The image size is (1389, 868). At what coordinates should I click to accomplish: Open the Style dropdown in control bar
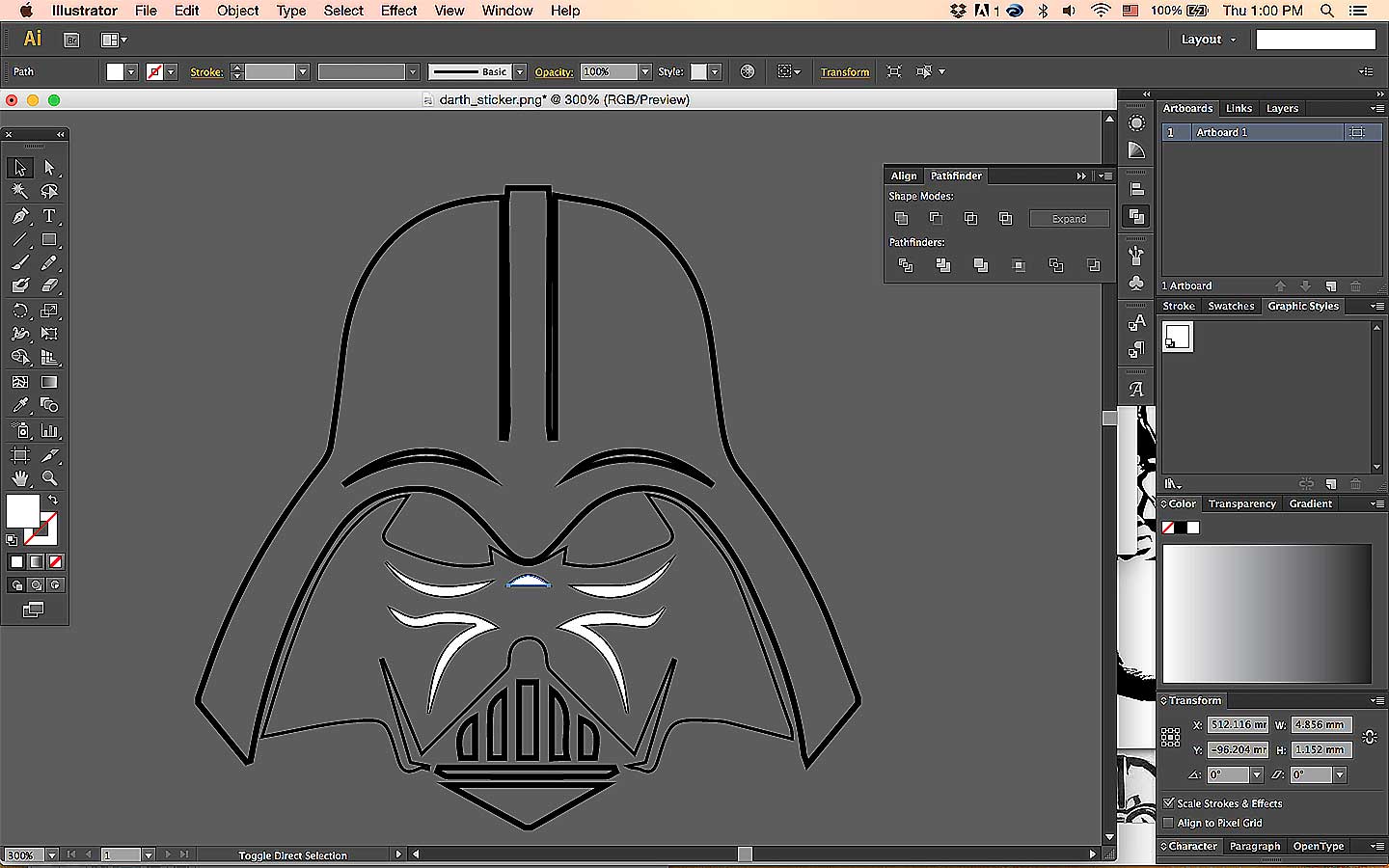(x=715, y=72)
